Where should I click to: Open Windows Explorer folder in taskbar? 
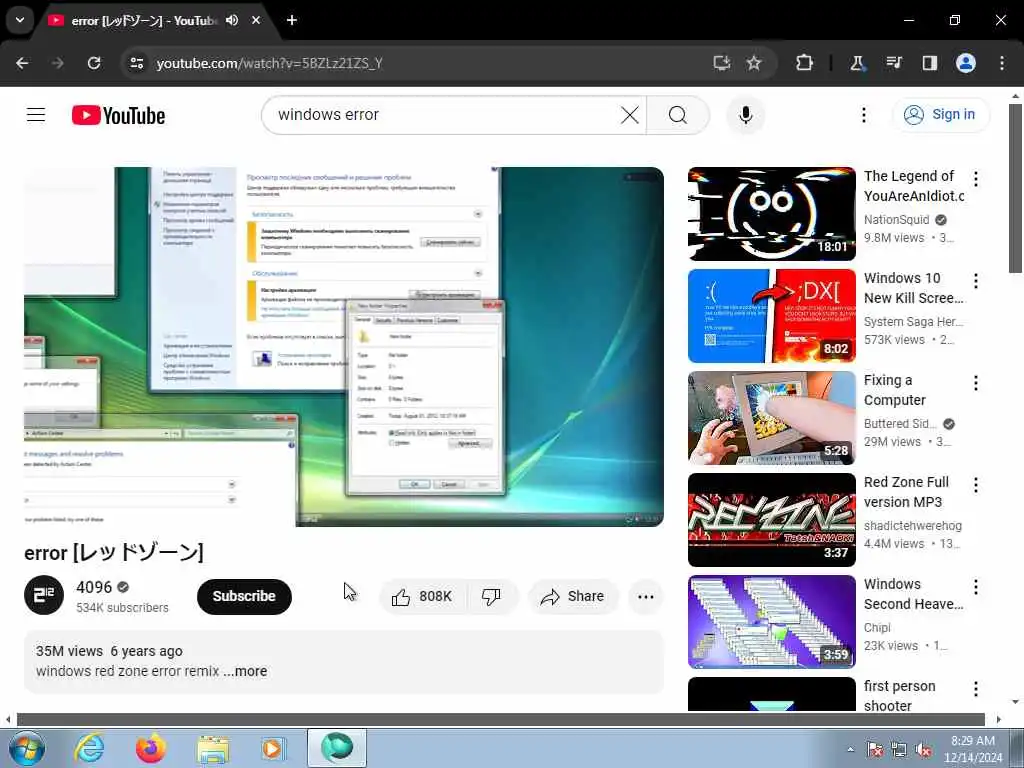213,749
